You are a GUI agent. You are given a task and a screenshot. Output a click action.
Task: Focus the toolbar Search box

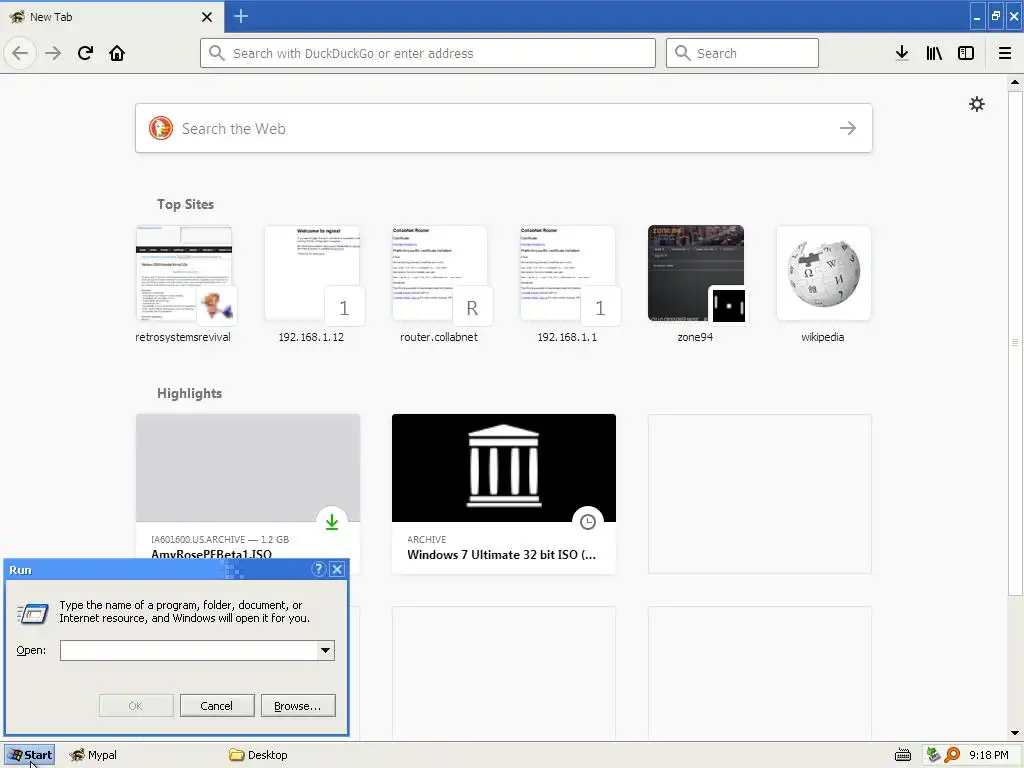coord(742,53)
